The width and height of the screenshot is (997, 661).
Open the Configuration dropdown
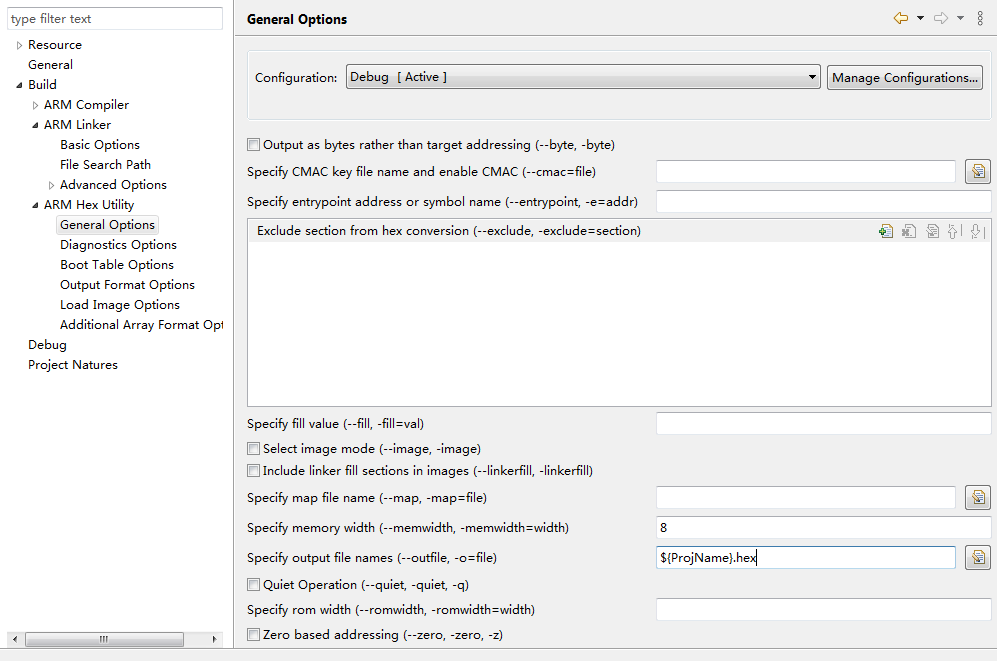click(583, 77)
